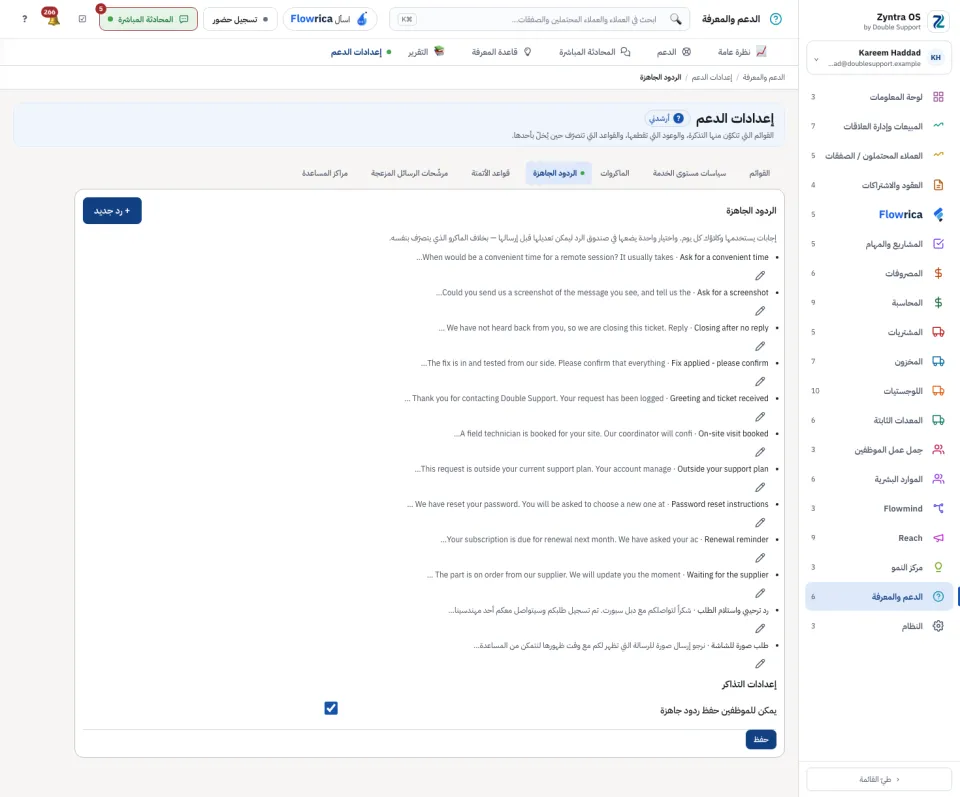This screenshot has height=797, width=960.
Task: Click the search magnifier icon
Action: pos(675,19)
